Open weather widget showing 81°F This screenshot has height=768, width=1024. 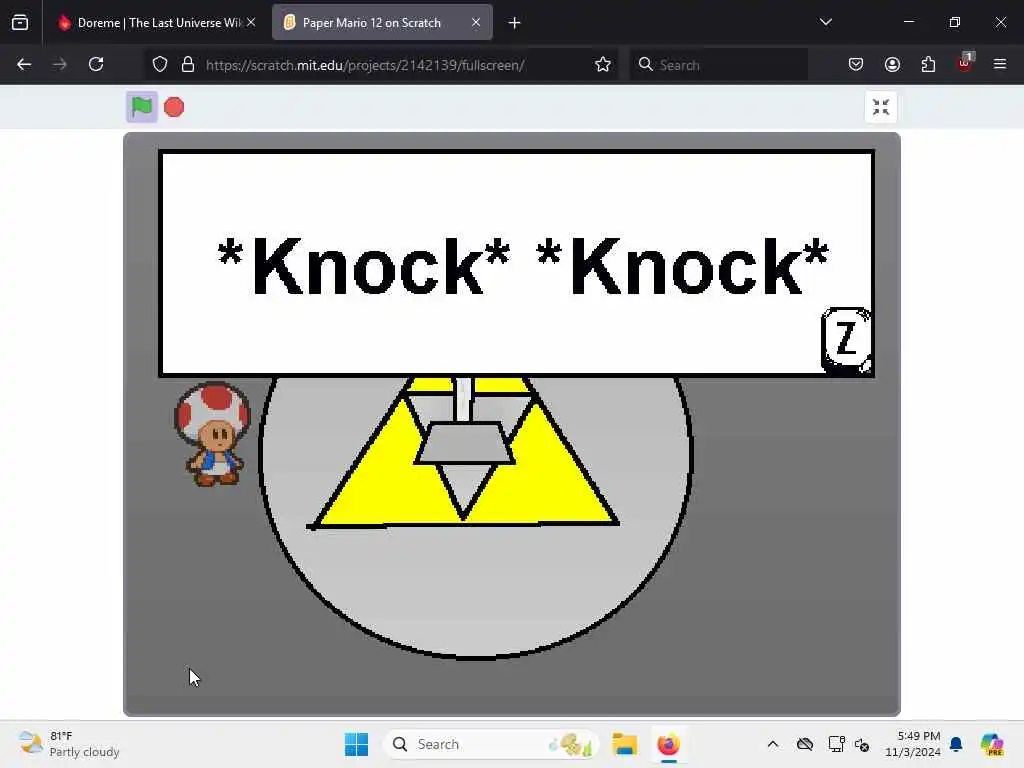[69, 744]
